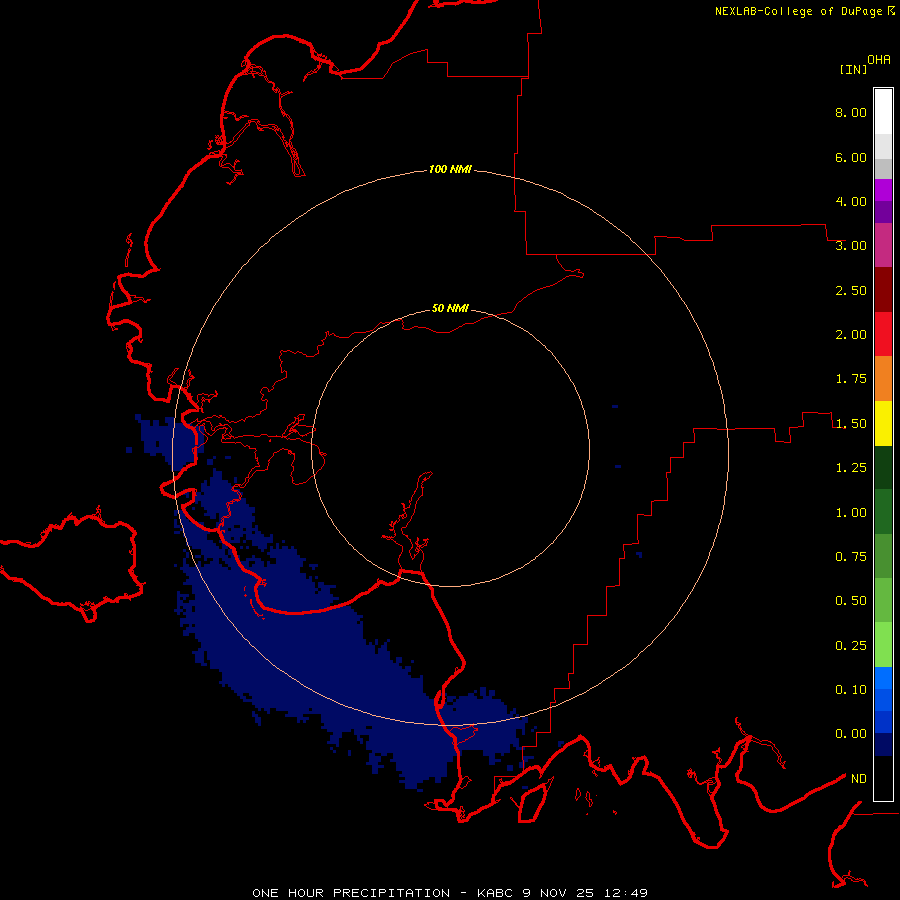Click the bright magenta legend swatch
Viewport: 900px width, 900px height.
883,190
